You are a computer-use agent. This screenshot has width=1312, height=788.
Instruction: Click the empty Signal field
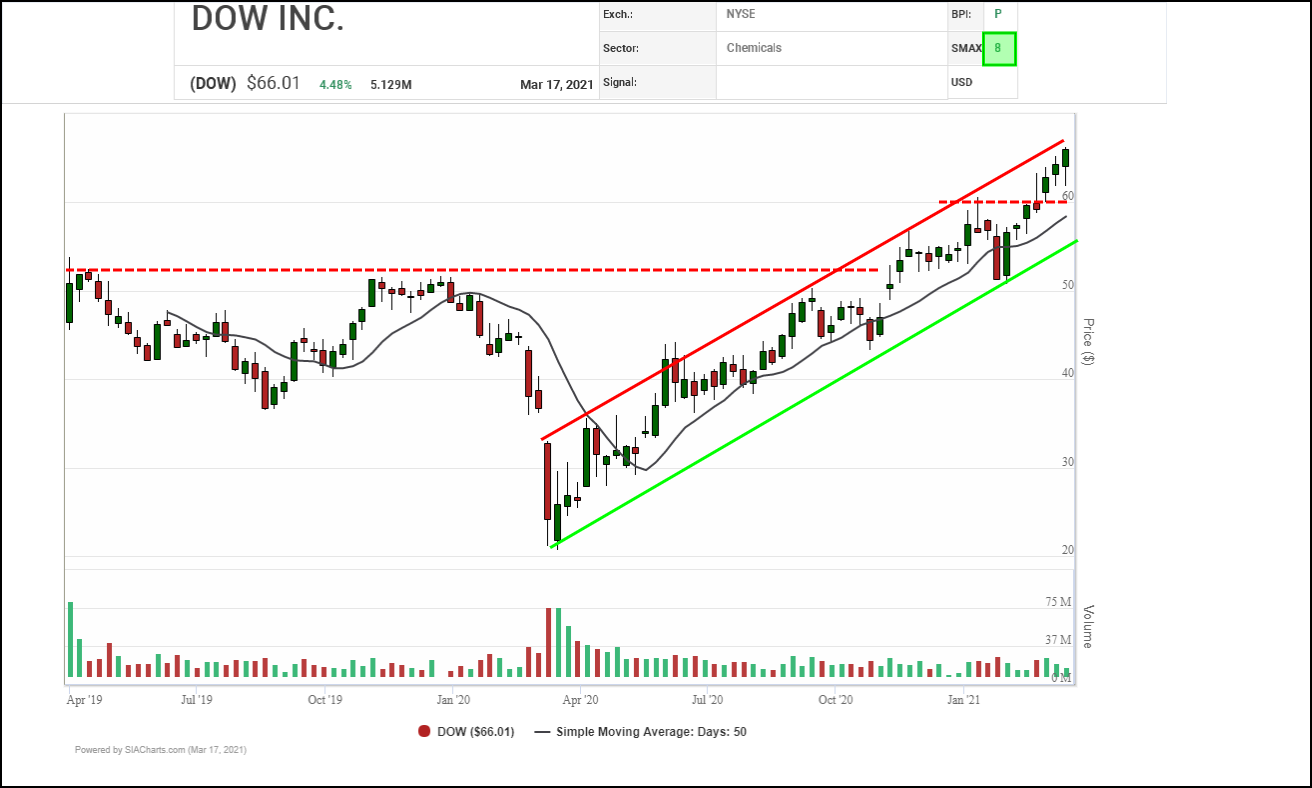[775, 82]
